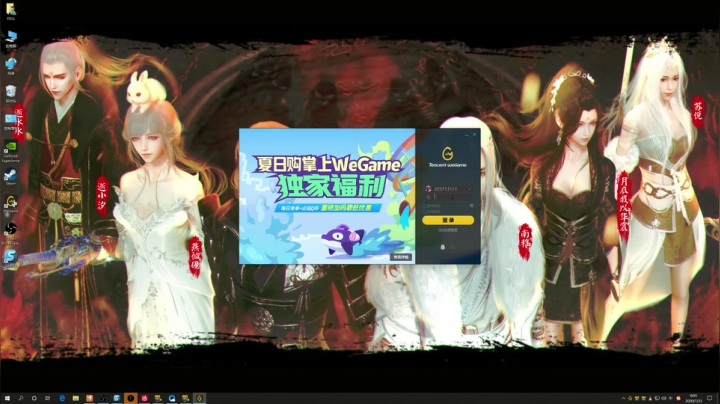The width and height of the screenshot is (720, 404).
Task: Click the link below the login button
Action: pyautogui.click(x=448, y=230)
